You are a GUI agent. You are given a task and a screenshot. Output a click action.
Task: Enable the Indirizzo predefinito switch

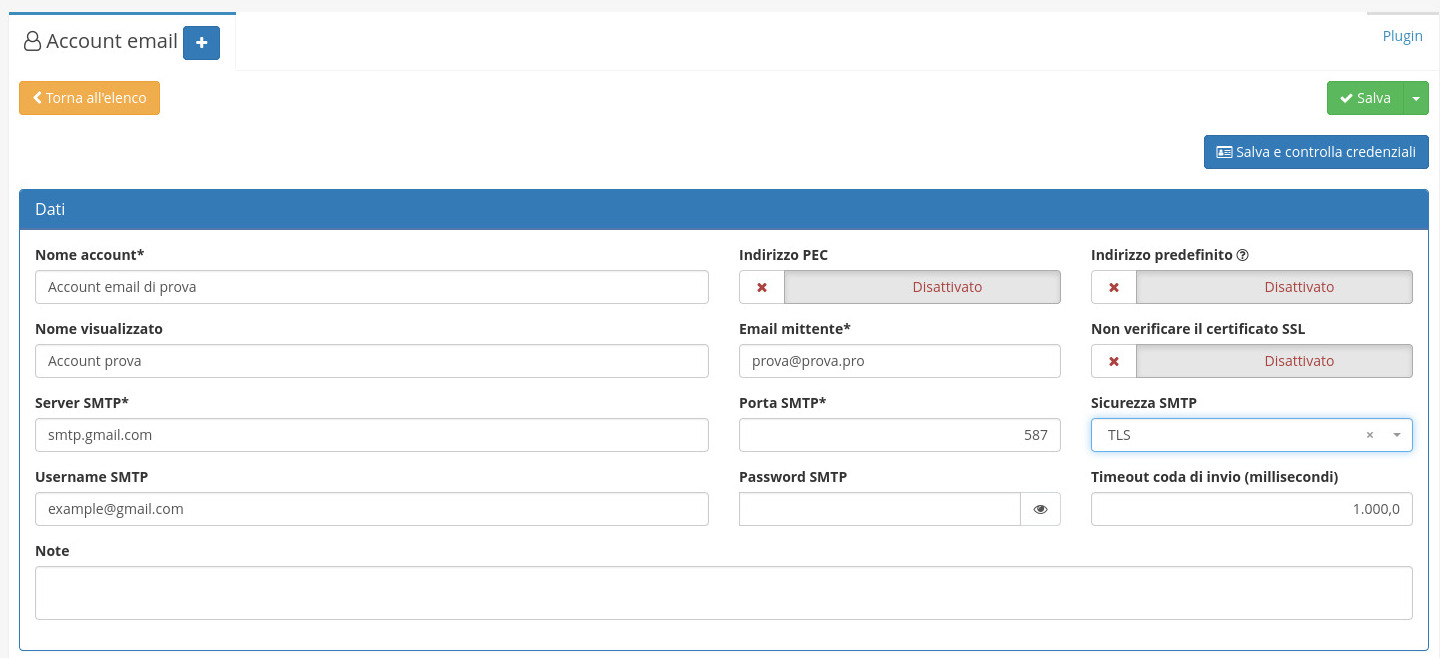tap(1273, 287)
